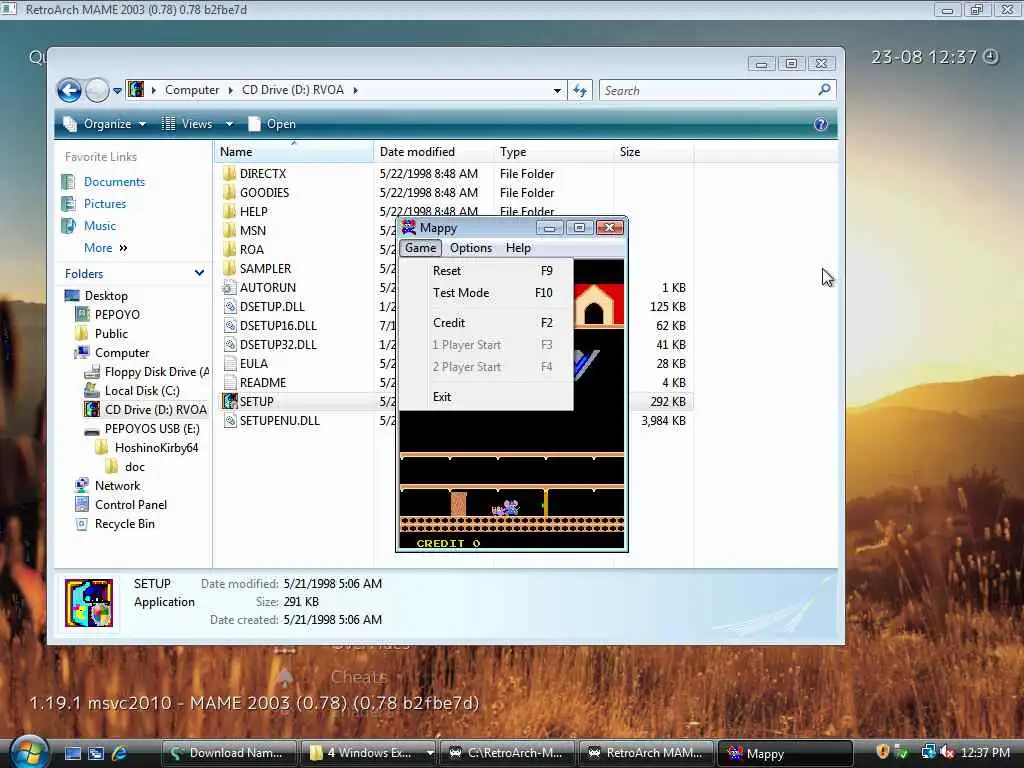This screenshot has width=1024, height=768.
Task: Open the Game menu in Mappy
Action: (421, 248)
